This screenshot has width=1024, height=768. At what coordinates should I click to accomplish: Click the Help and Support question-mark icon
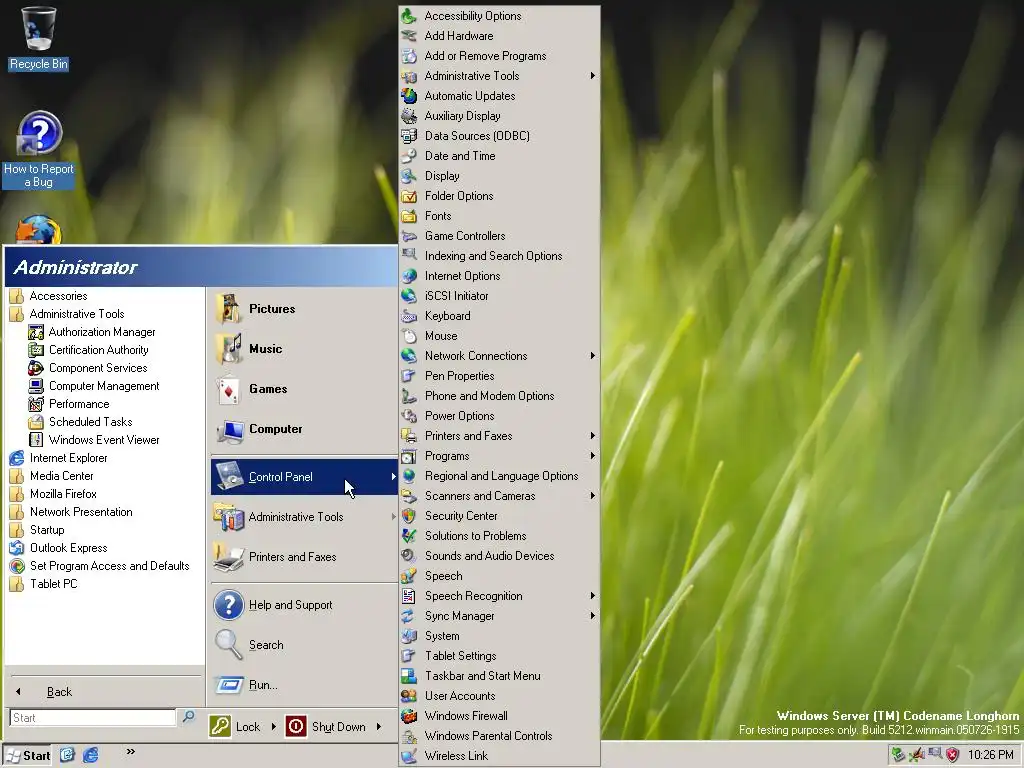point(229,605)
